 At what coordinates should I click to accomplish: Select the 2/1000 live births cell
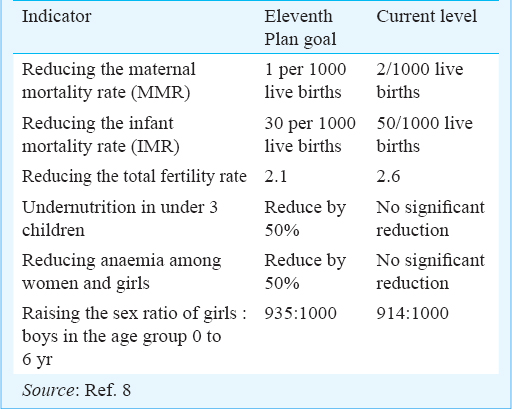point(420,81)
